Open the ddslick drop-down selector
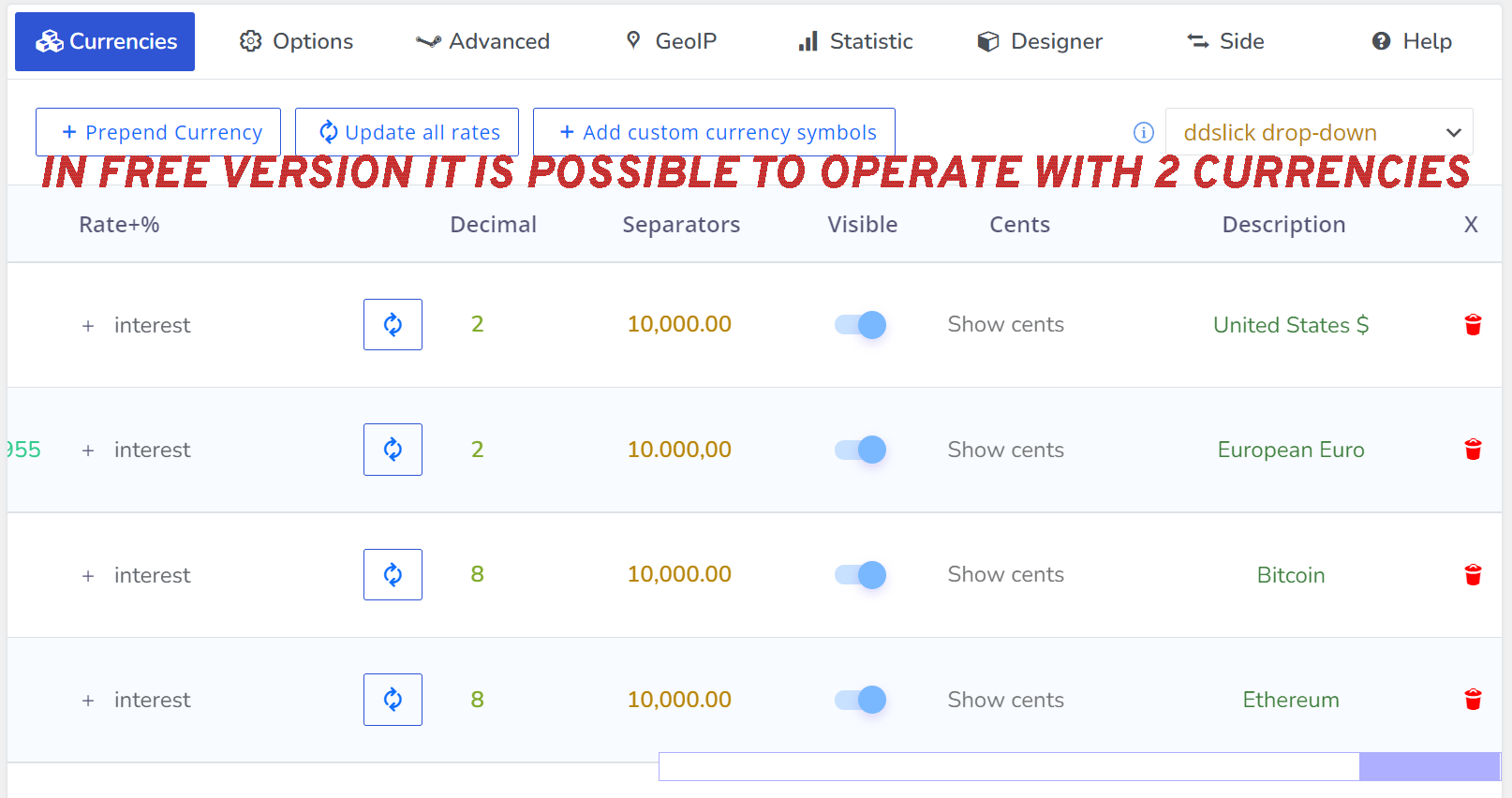The image size is (1512, 798). [1319, 132]
